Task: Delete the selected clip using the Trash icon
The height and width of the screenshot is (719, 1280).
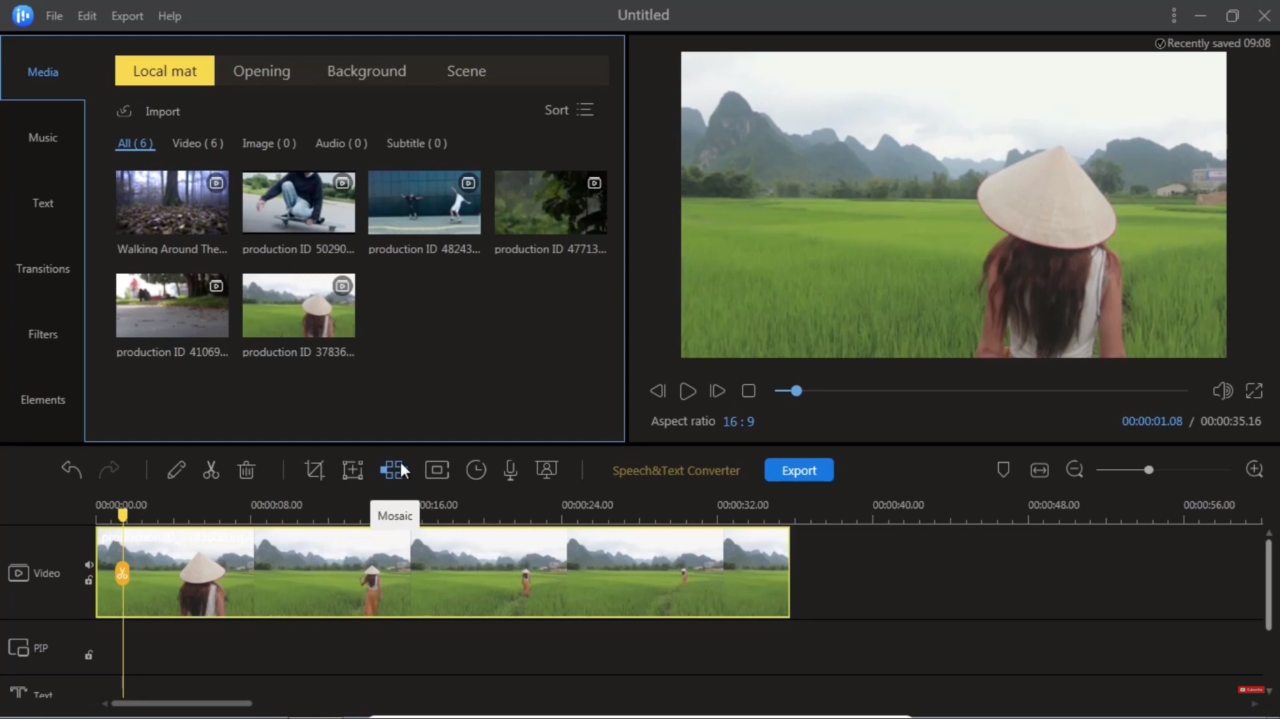Action: coord(246,470)
